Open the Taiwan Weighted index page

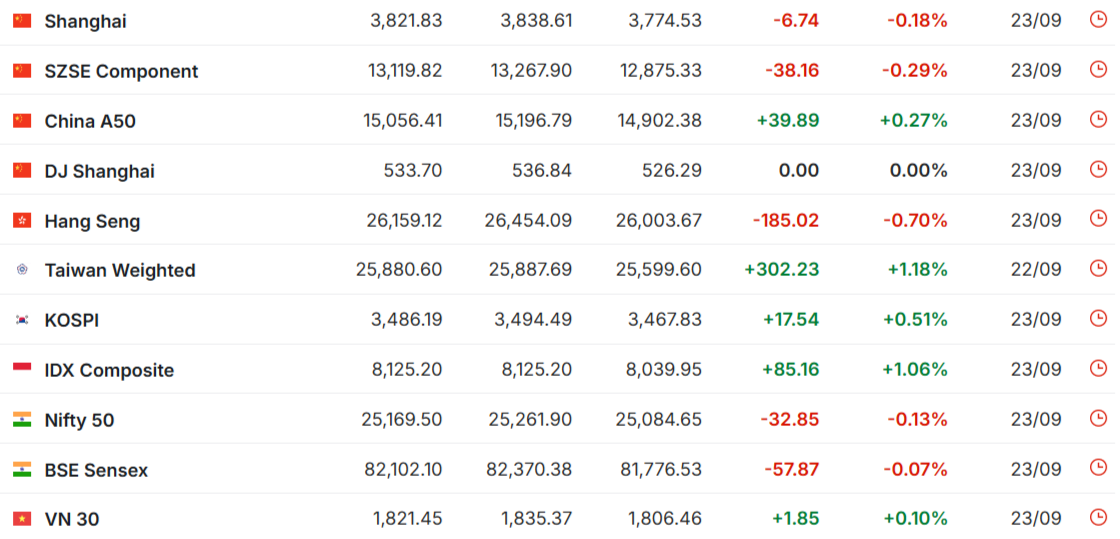click(x=120, y=271)
